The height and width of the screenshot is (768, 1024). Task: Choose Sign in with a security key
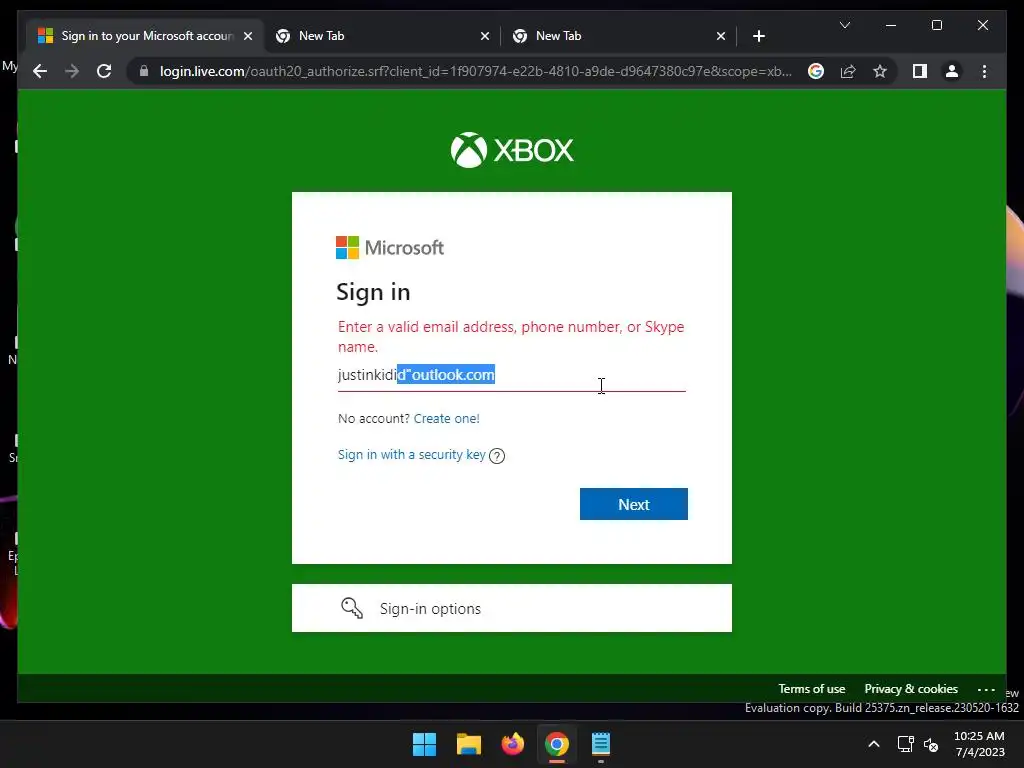pos(411,455)
